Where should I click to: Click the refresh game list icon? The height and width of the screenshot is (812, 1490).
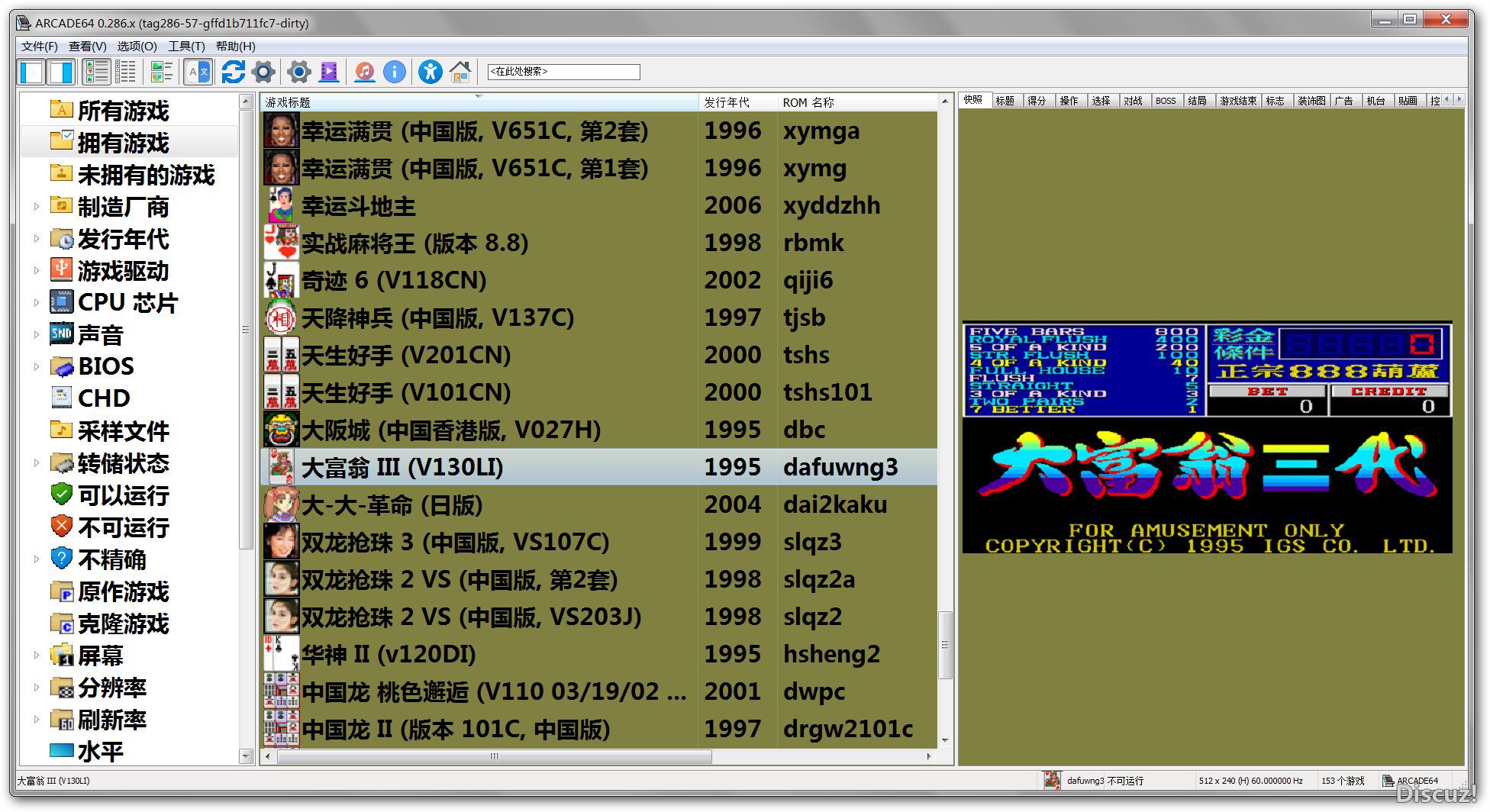(233, 72)
